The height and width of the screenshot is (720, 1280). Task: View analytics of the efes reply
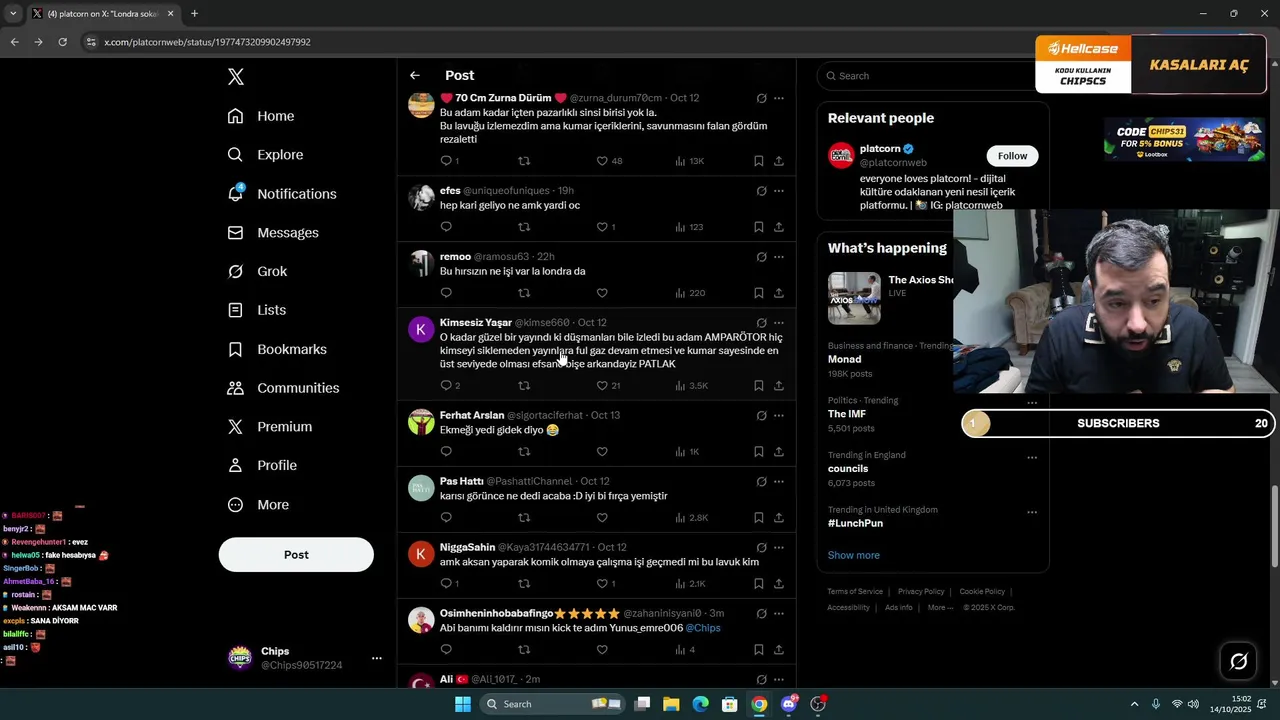point(690,227)
